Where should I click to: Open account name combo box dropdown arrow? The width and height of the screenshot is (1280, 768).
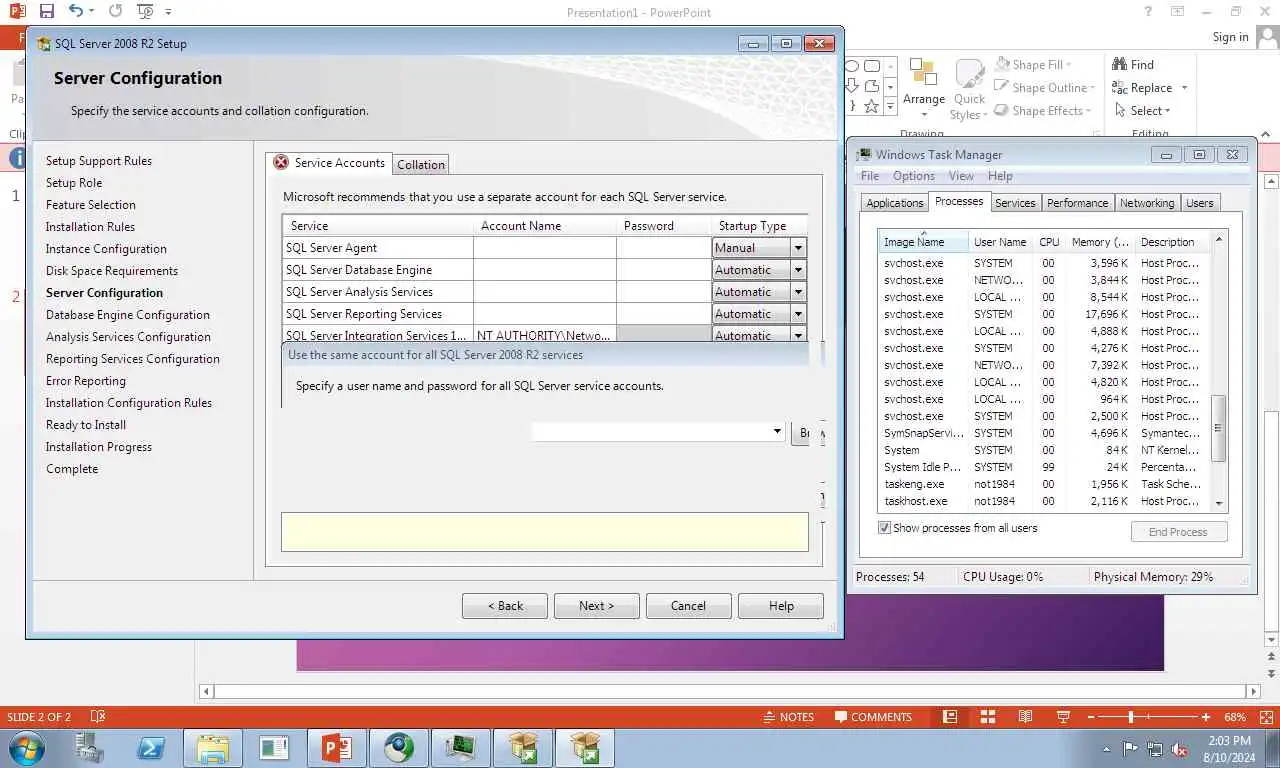pyautogui.click(x=777, y=432)
